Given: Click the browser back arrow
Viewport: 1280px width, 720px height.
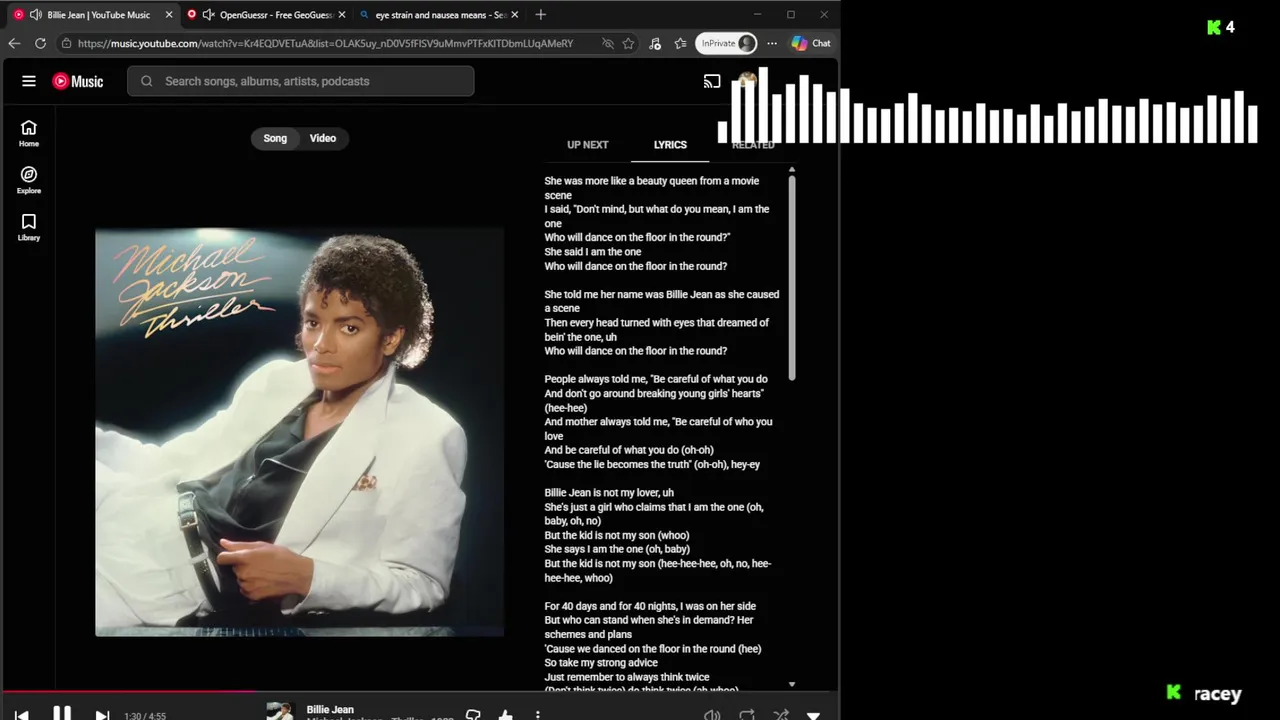Looking at the screenshot, I should pos(14,43).
